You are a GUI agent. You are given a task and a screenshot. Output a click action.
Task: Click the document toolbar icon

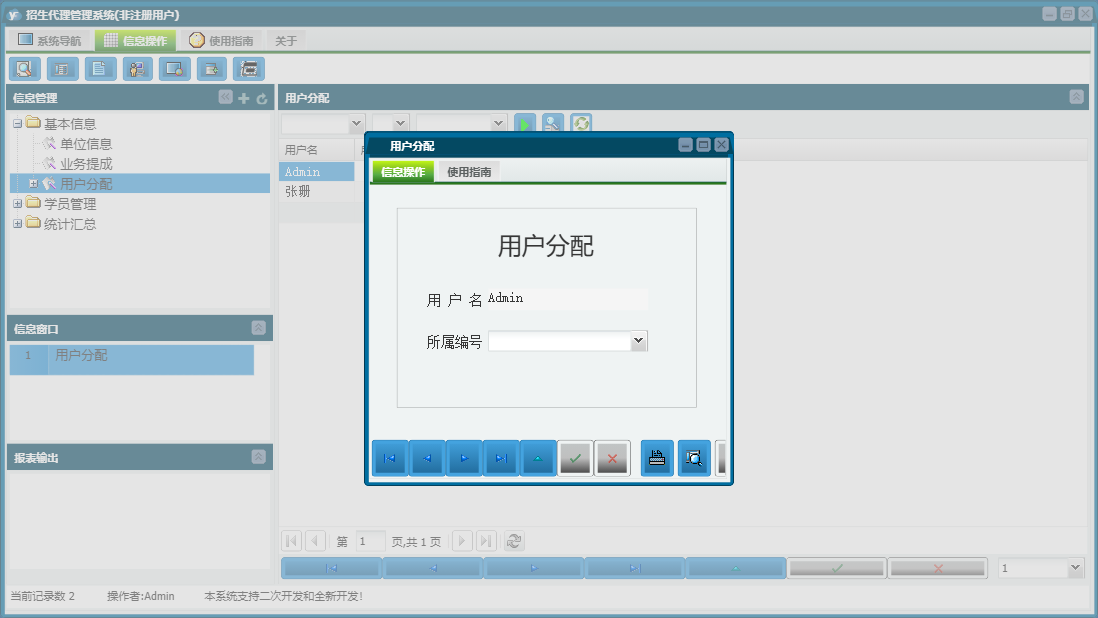98,68
